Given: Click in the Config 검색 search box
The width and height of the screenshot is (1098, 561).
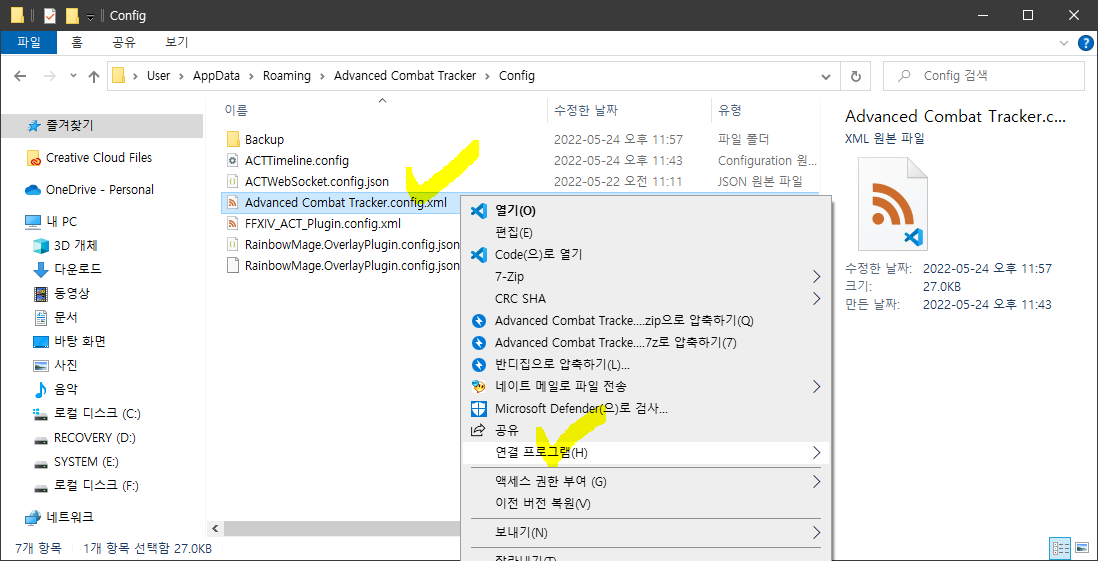Looking at the screenshot, I should 983,76.
